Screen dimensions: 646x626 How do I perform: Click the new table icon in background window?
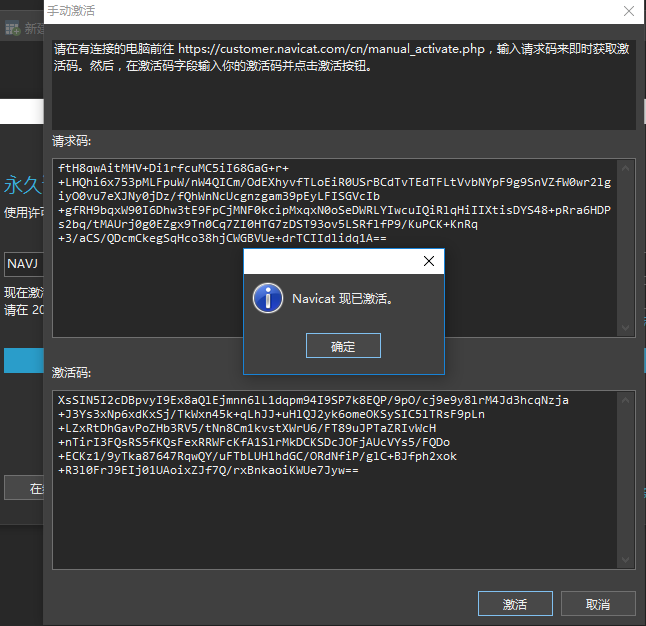[x=12, y=28]
